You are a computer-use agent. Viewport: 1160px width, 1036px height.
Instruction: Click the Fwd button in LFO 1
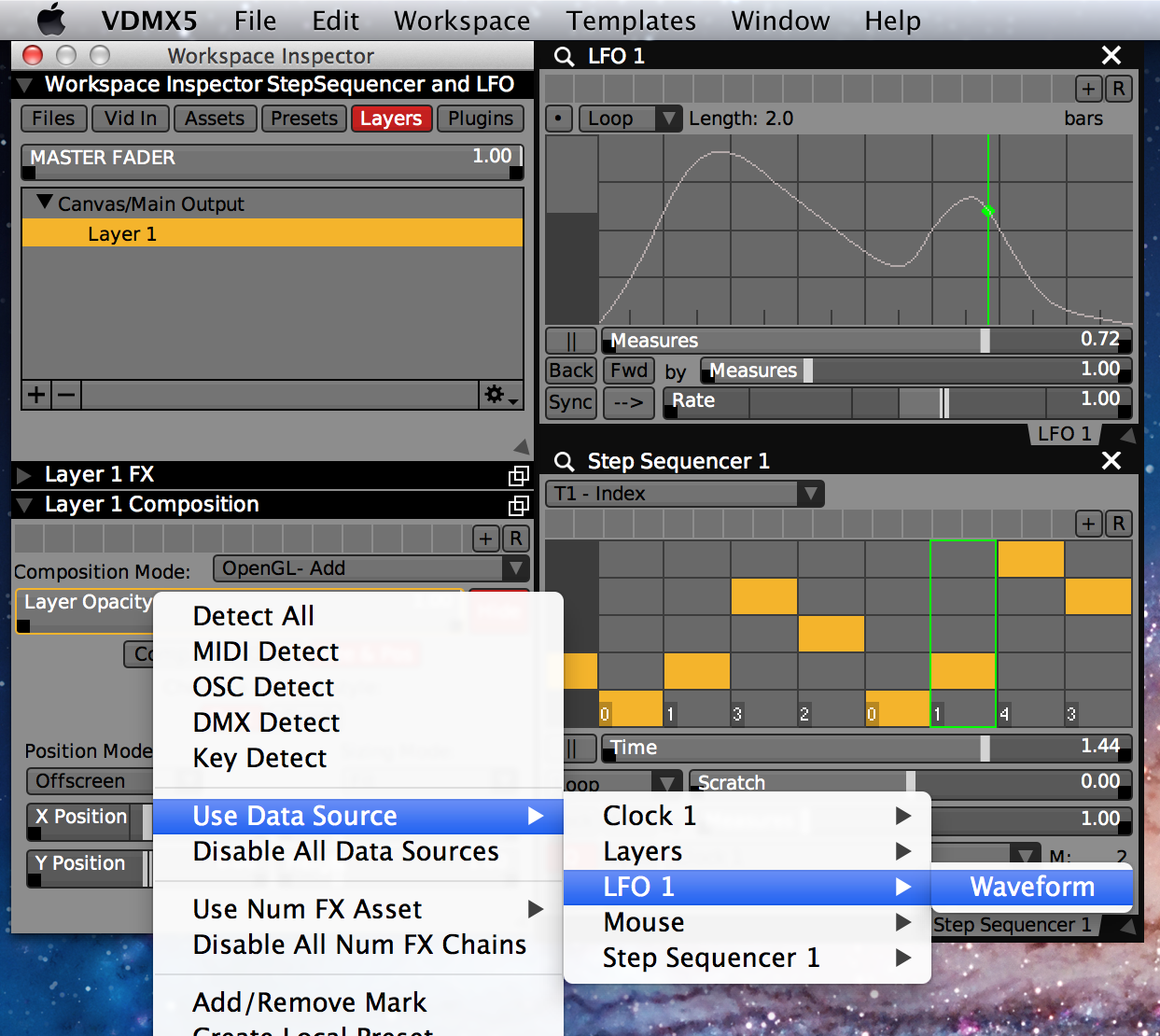[x=629, y=371]
